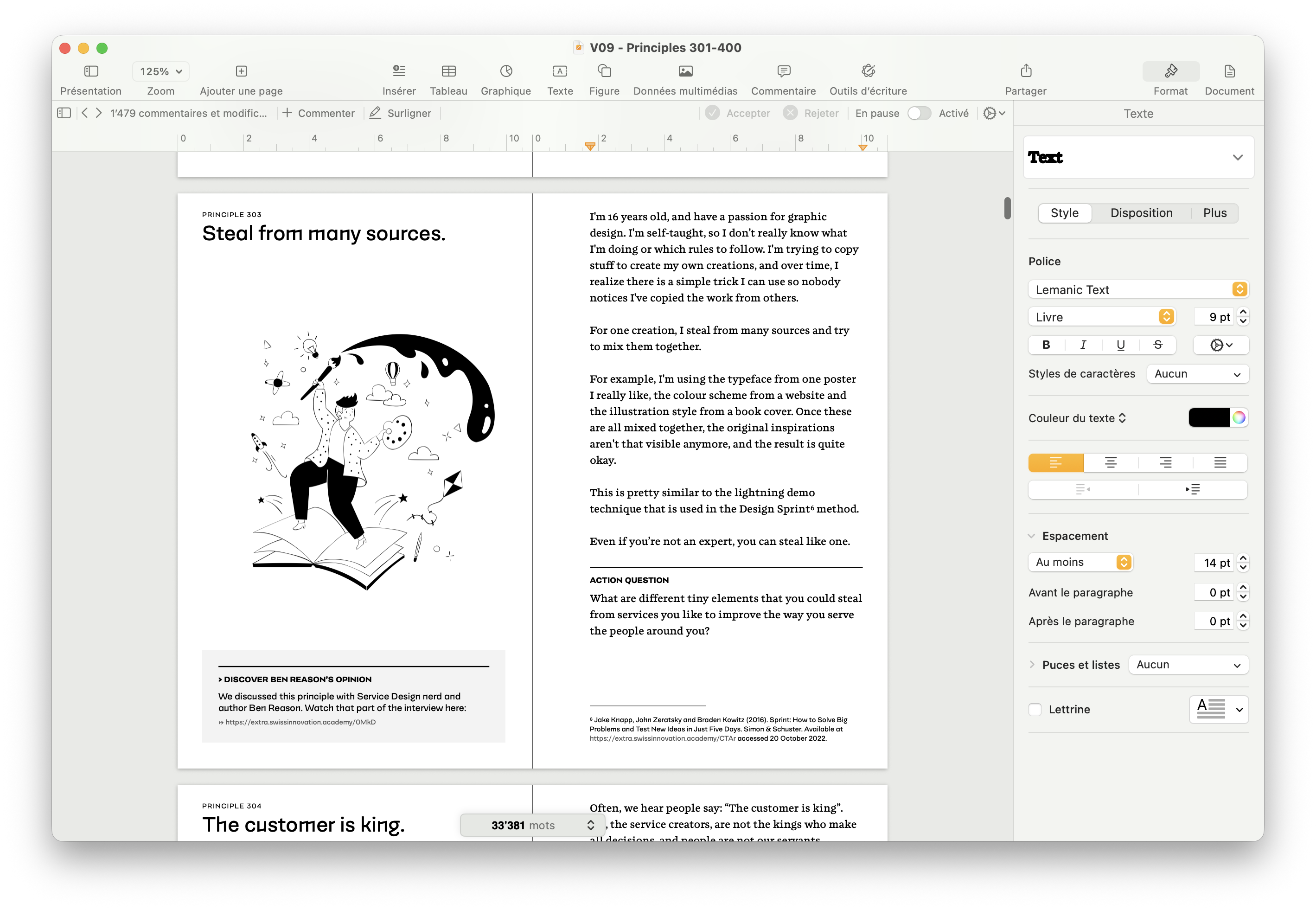Open Outils d'écriture

868,78
